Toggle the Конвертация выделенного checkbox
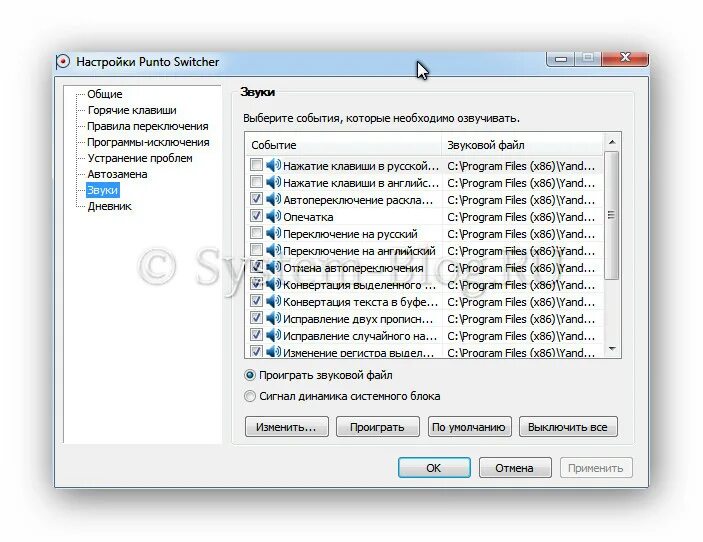The image size is (703, 542). pyautogui.click(x=256, y=284)
